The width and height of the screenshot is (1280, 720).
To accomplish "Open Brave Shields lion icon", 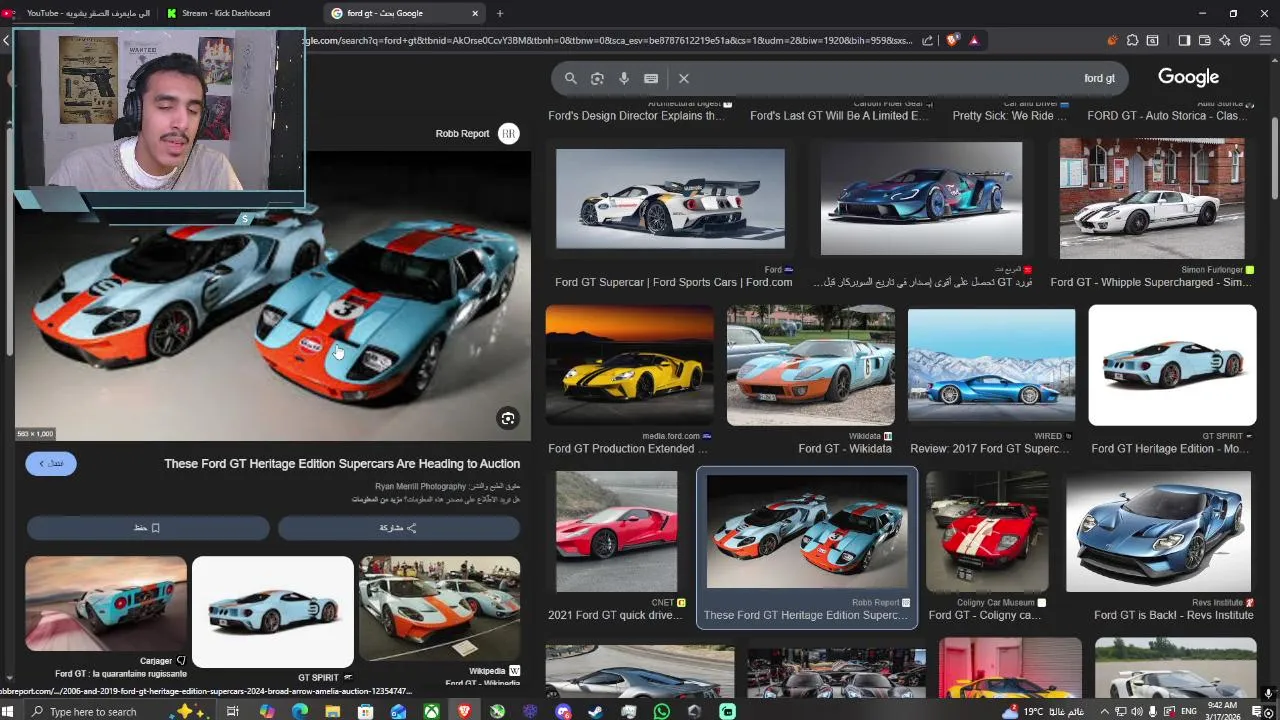I will coord(952,40).
